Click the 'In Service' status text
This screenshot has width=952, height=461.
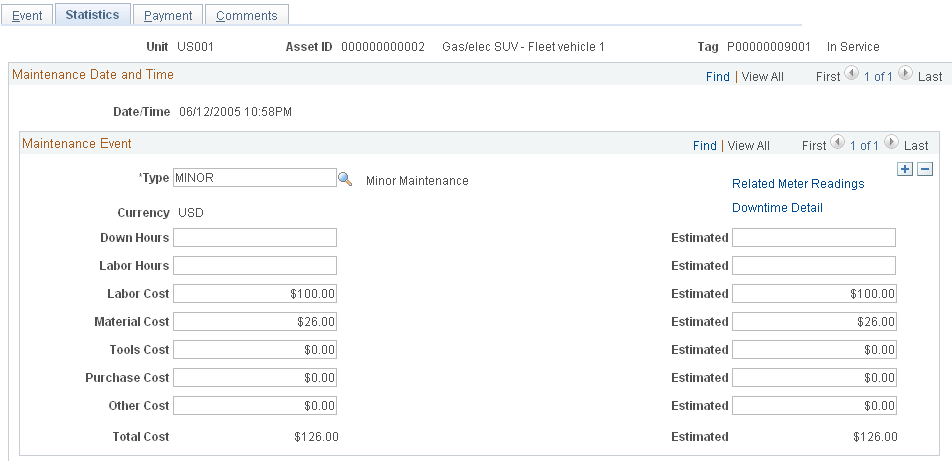point(852,47)
